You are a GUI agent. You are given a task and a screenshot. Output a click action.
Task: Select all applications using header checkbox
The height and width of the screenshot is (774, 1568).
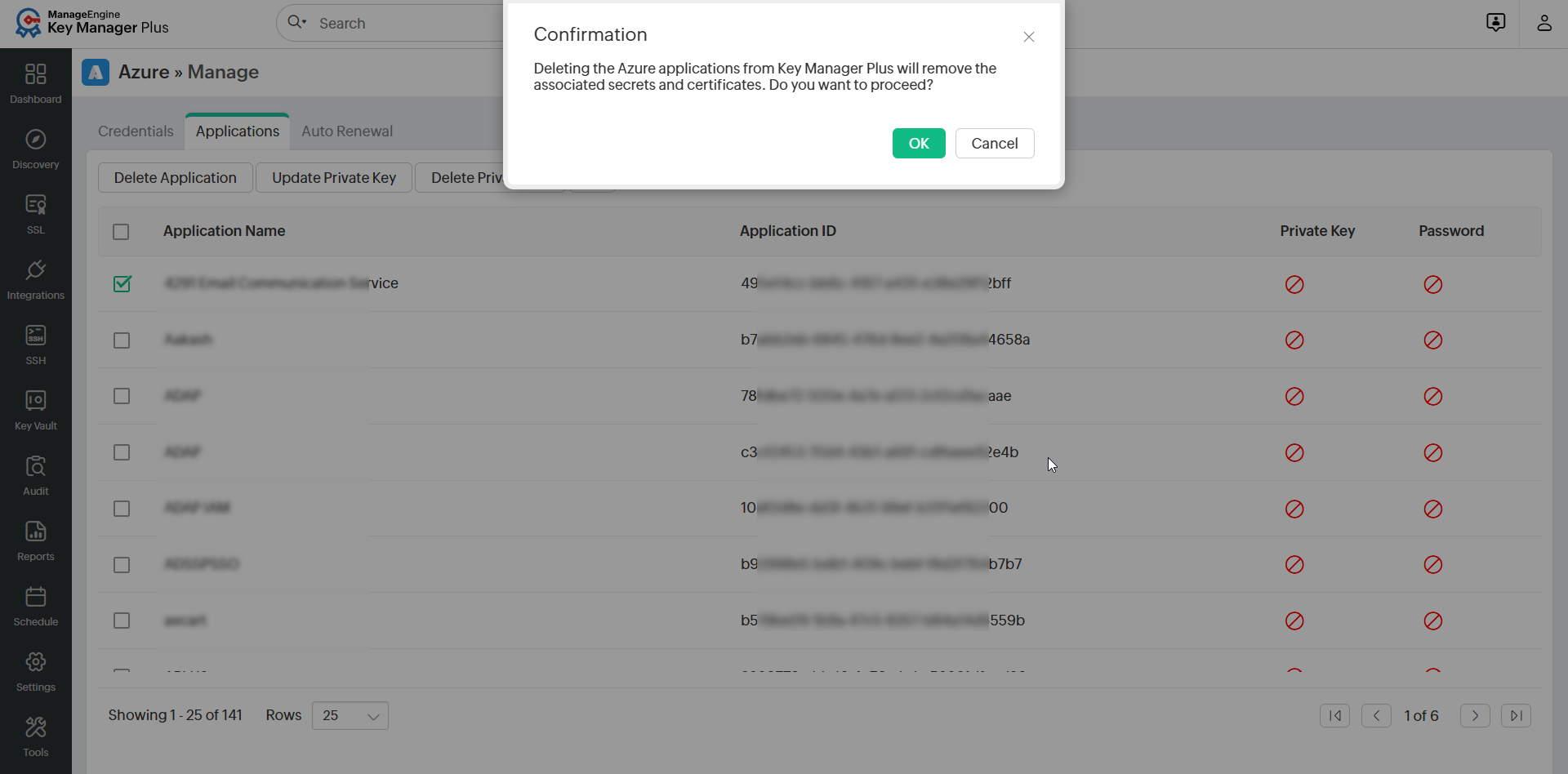click(120, 232)
